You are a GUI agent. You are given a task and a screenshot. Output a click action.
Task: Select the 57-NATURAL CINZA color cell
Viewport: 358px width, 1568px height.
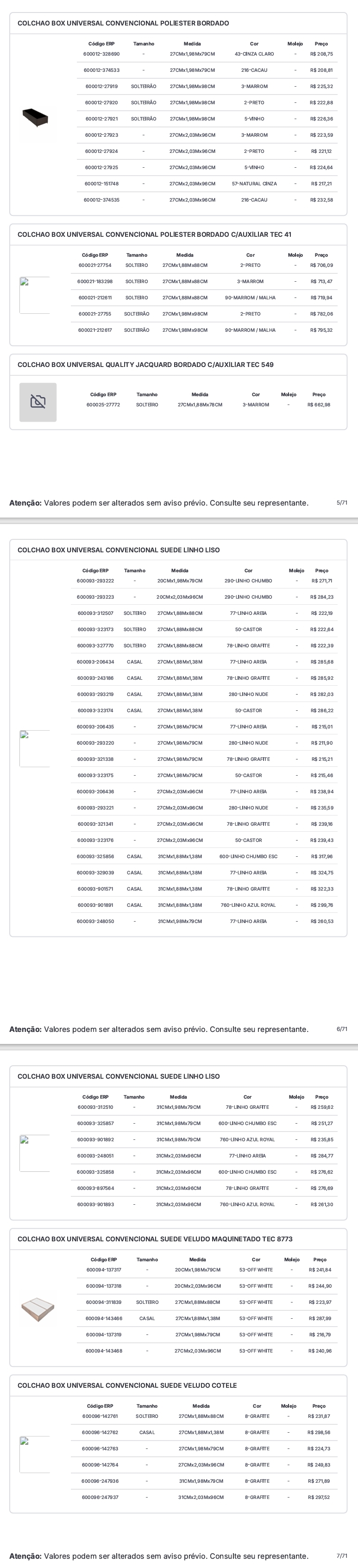tap(254, 184)
